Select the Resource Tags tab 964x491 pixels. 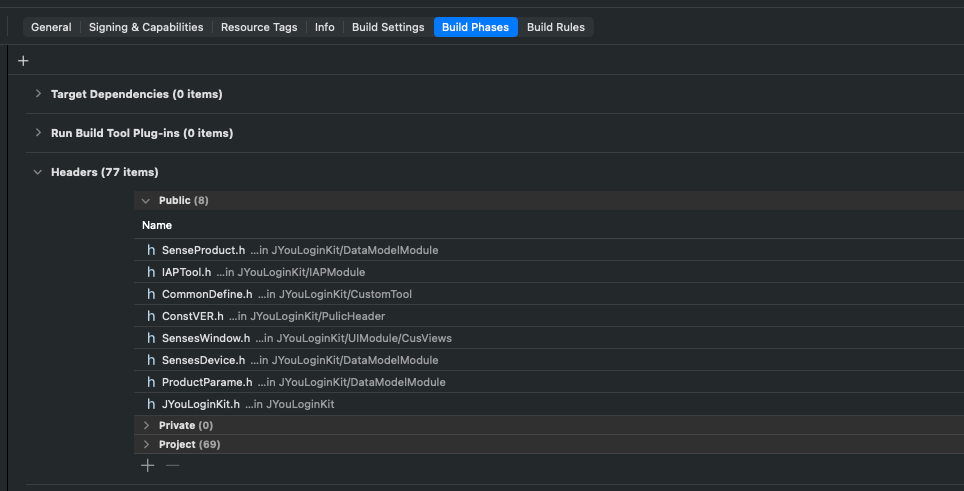pos(259,27)
